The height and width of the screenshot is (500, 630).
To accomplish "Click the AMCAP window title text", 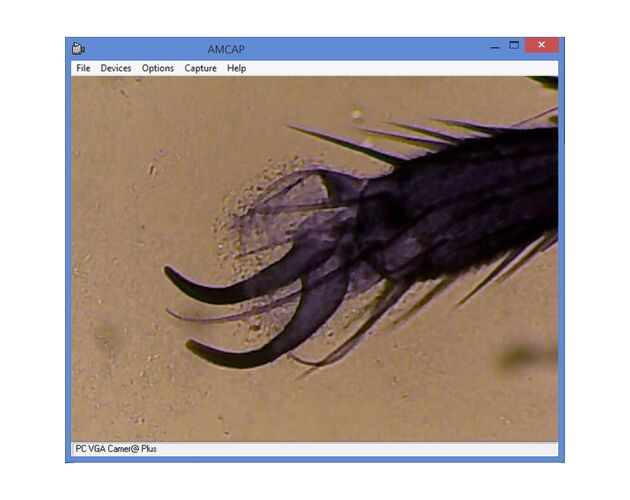I will [226, 49].
